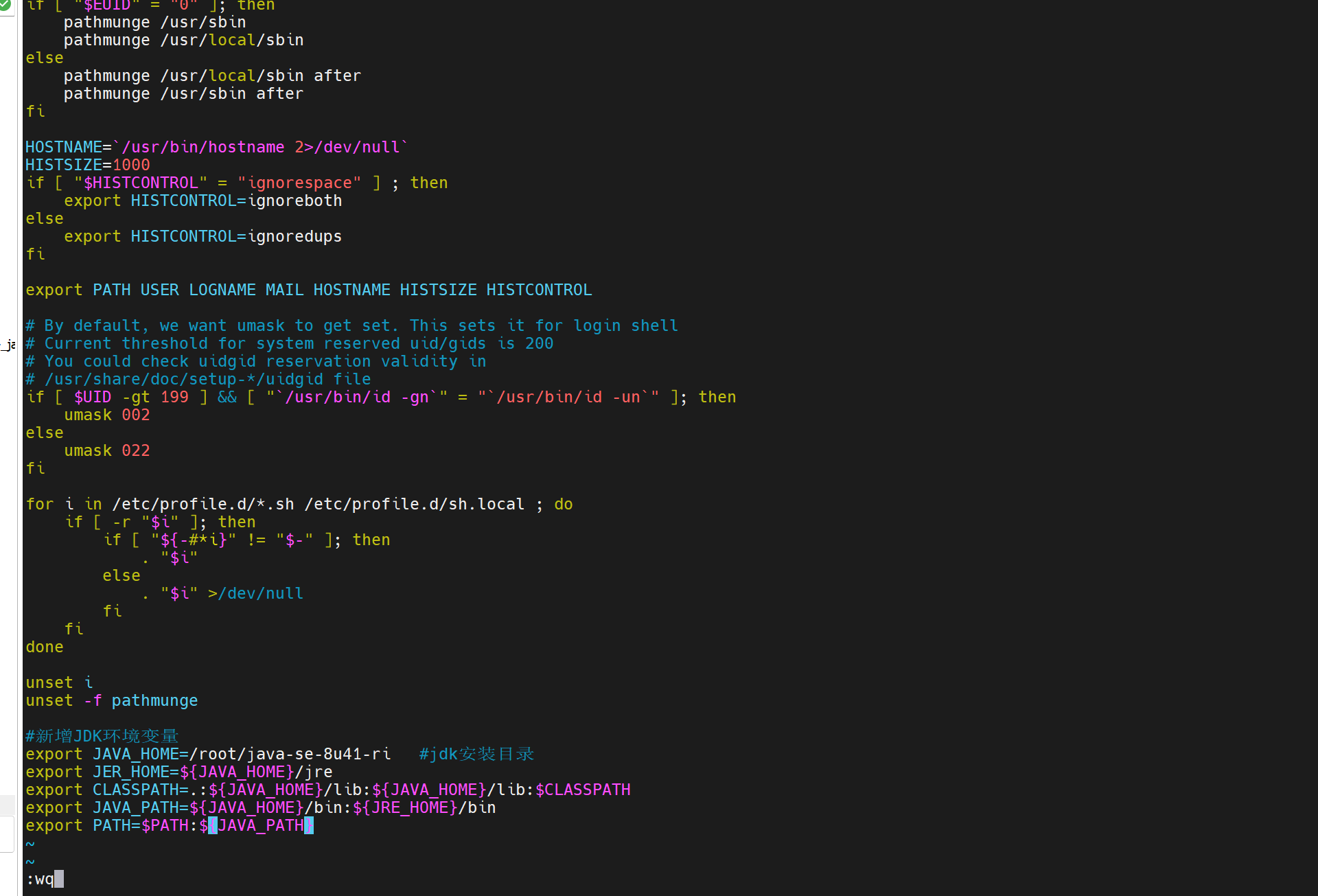
Task: Click the 'umask 022' line
Action: [106, 451]
